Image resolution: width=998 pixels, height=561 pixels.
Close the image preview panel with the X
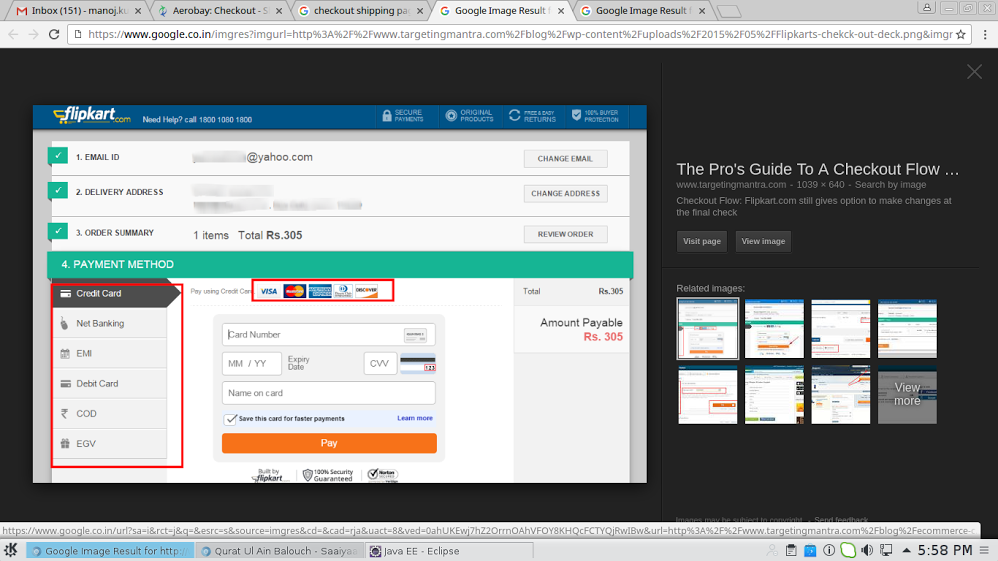click(974, 71)
